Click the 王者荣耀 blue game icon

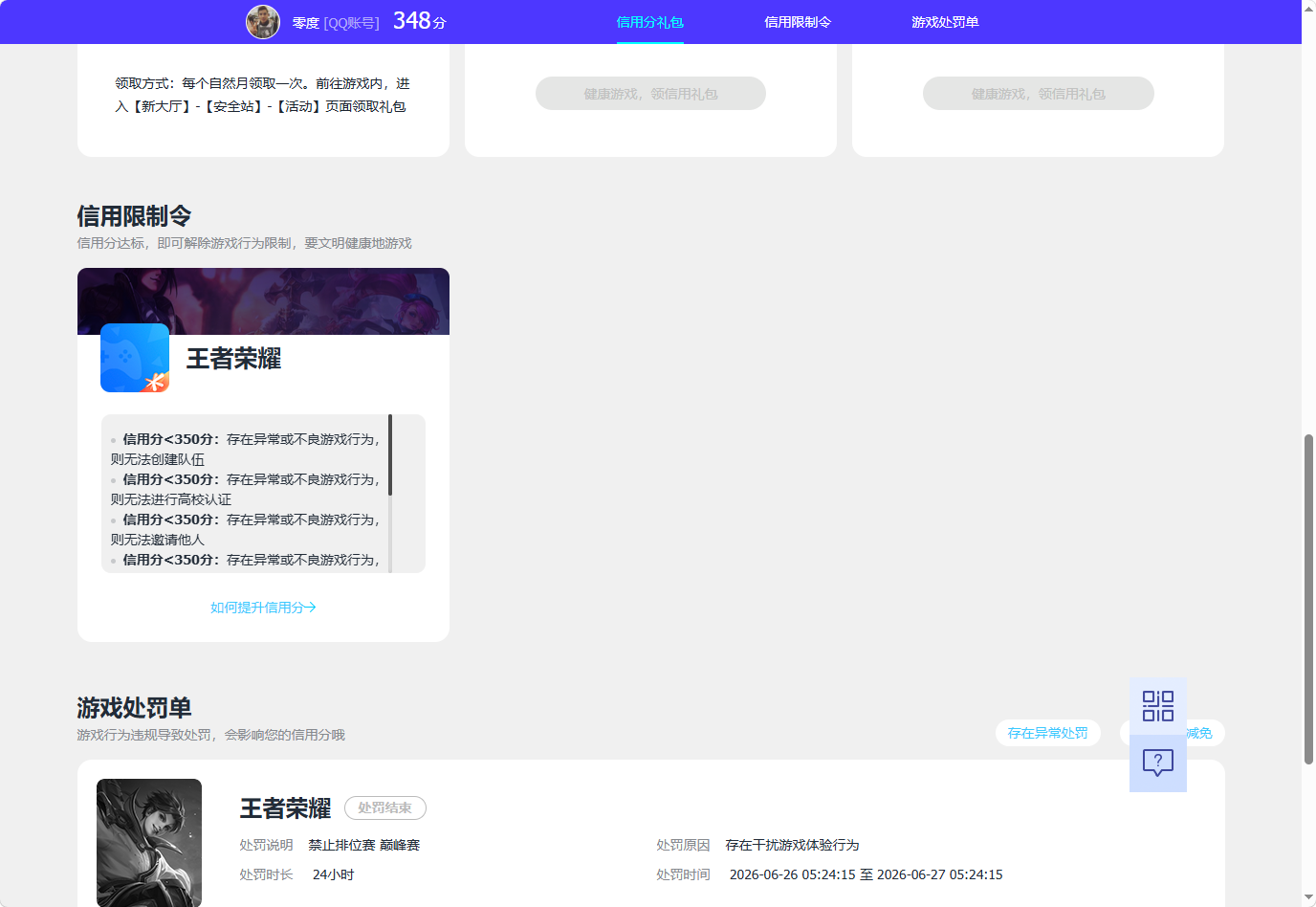click(x=135, y=358)
